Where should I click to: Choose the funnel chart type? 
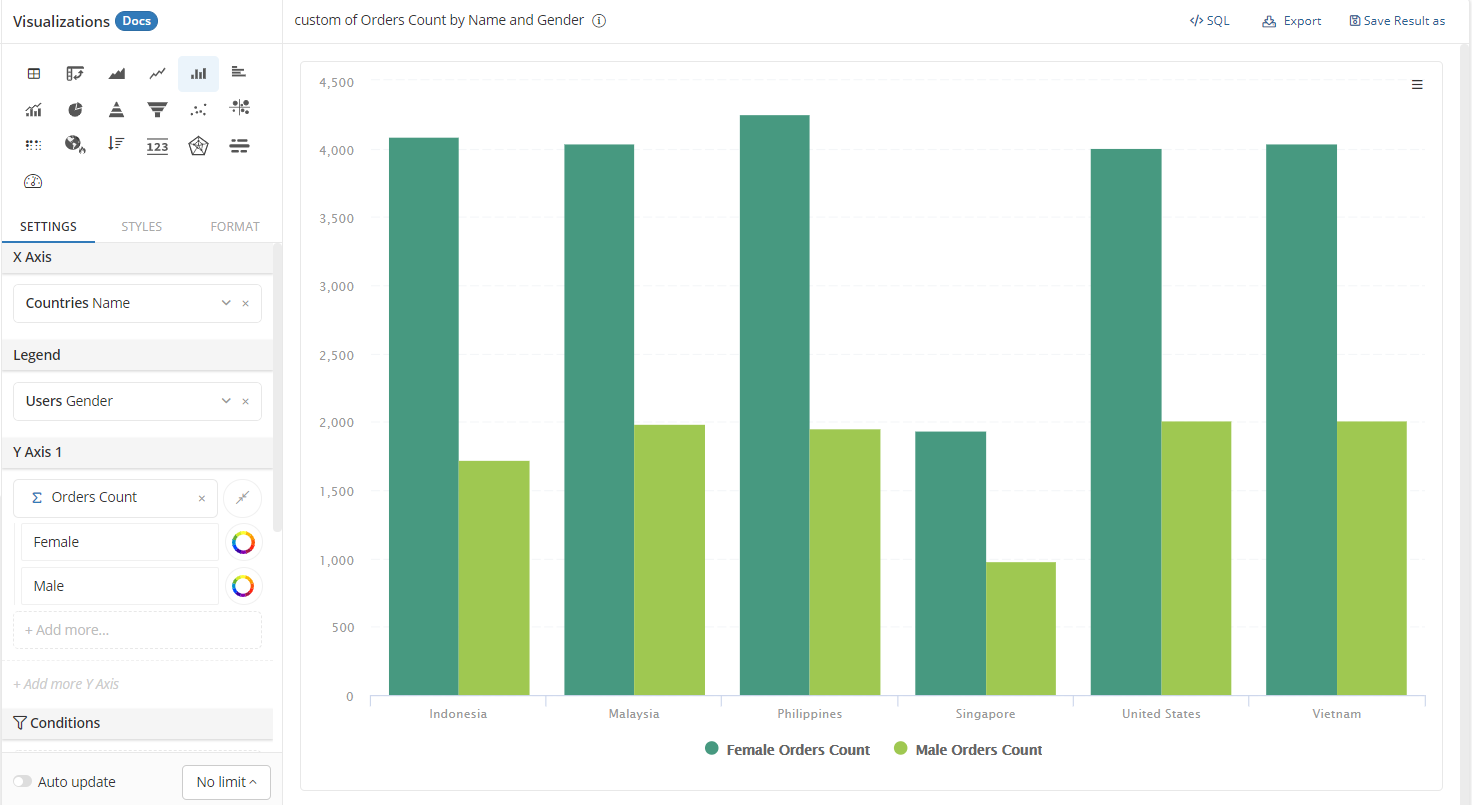click(157, 109)
